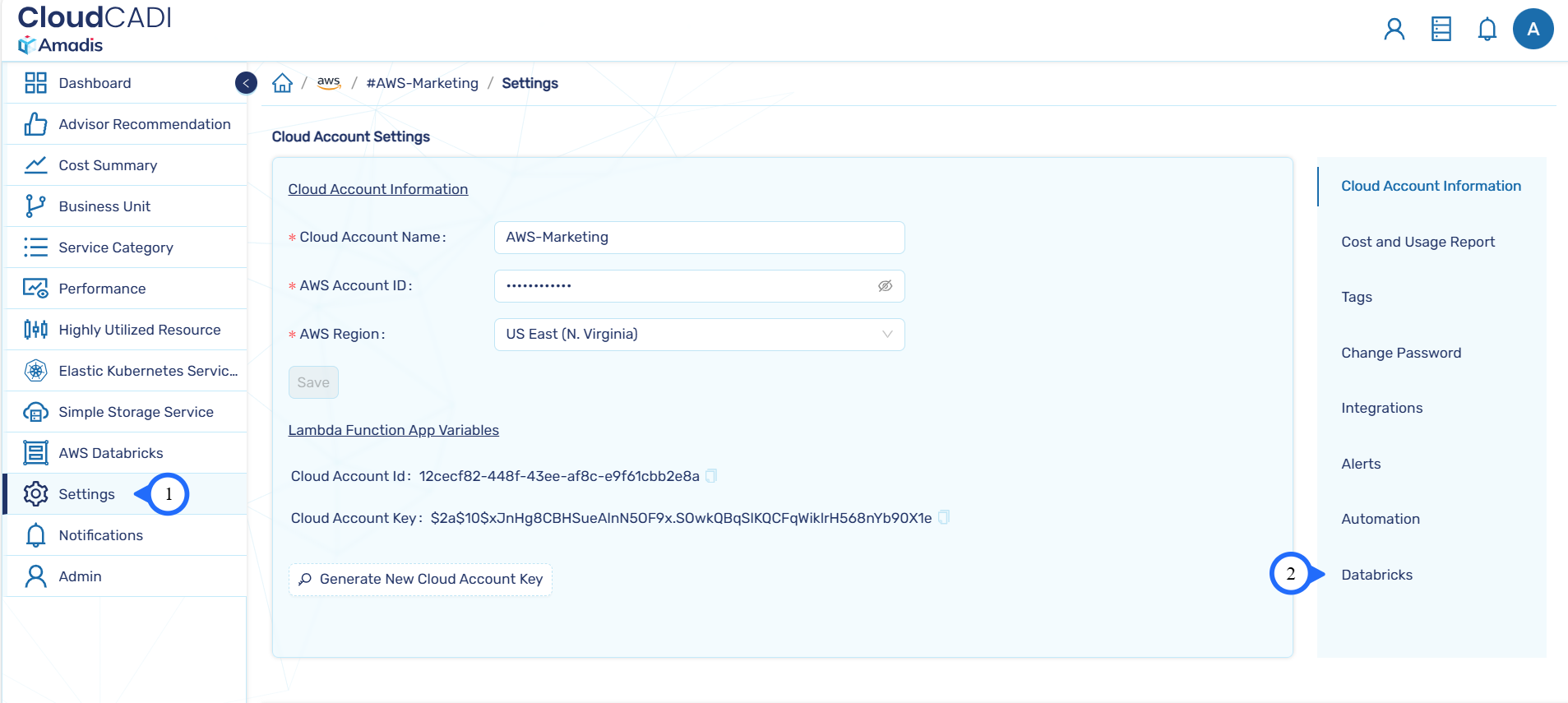
Task: Open Simple Storage Service menu item
Action: 126,412
